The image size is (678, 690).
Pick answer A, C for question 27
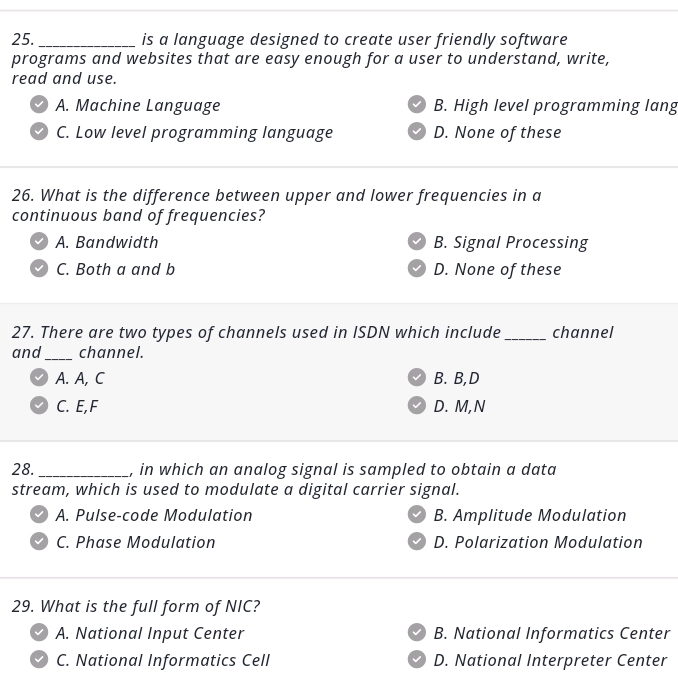click(x=80, y=378)
